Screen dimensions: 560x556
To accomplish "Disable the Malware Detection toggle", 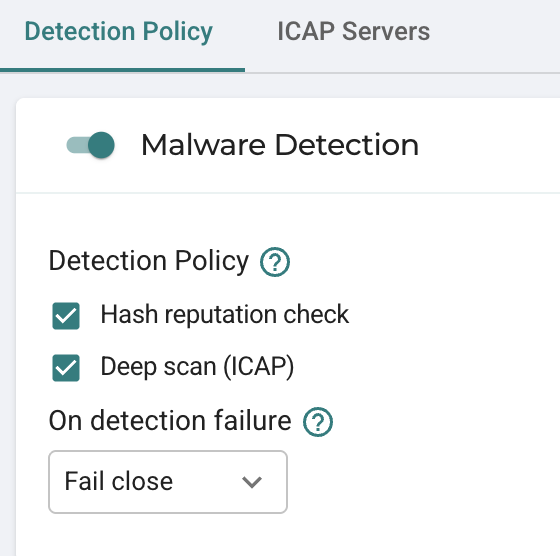I will click(x=91, y=145).
